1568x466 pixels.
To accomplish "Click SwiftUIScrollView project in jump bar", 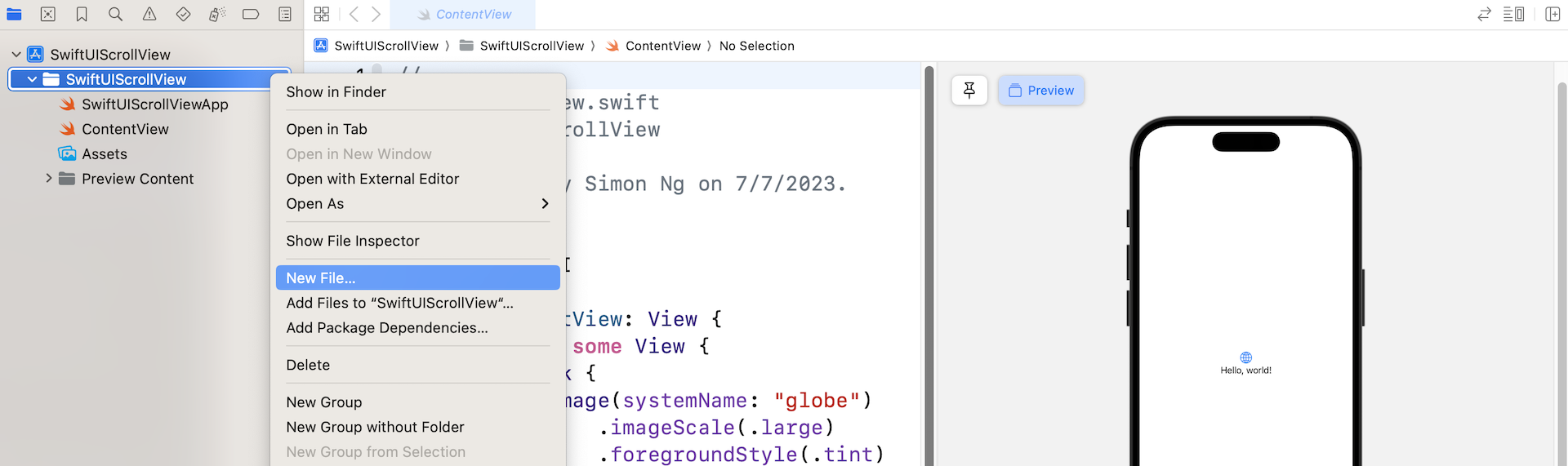I will (376, 46).
